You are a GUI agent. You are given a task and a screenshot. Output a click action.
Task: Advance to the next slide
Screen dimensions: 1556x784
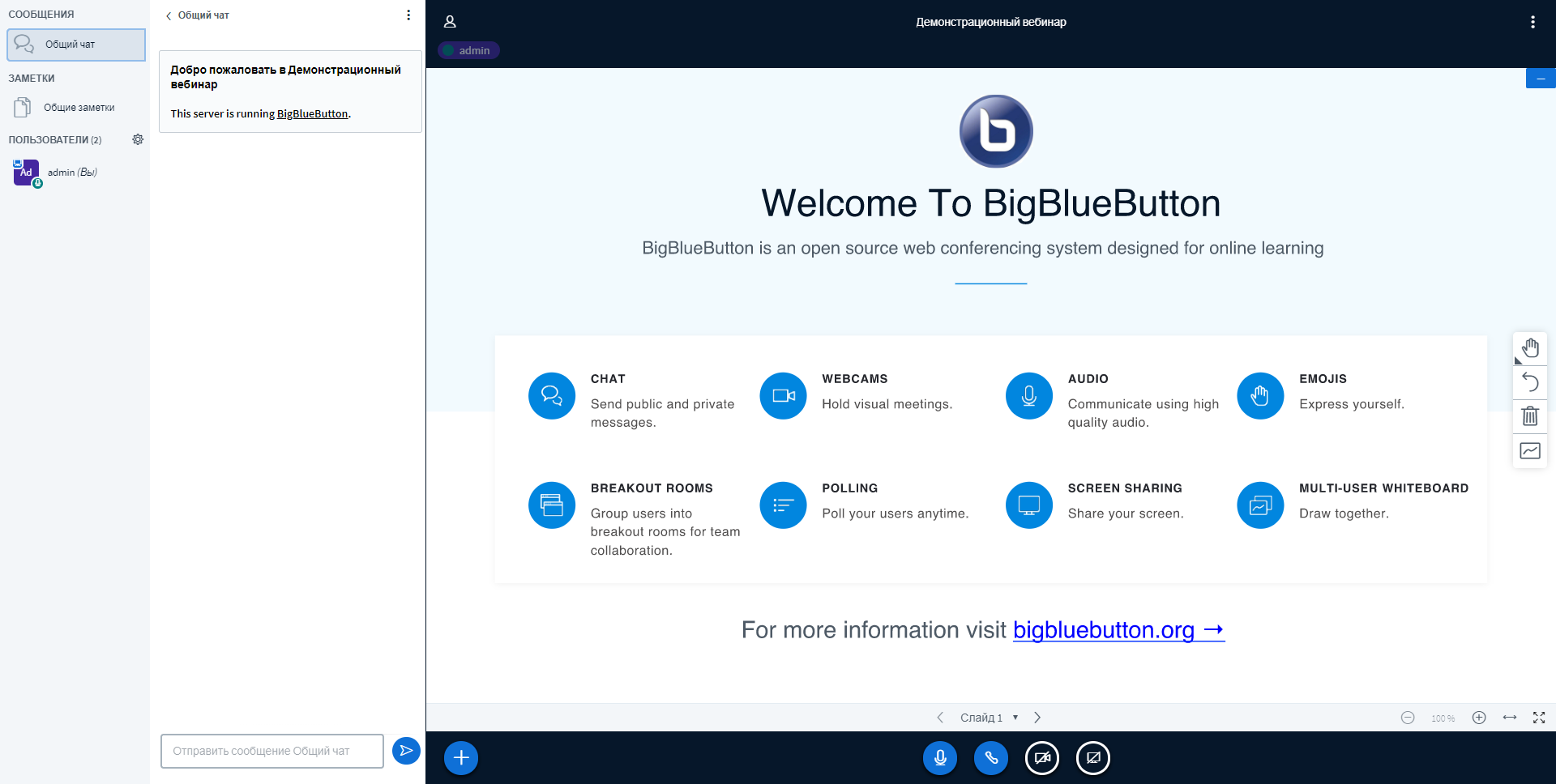pyautogui.click(x=1037, y=718)
